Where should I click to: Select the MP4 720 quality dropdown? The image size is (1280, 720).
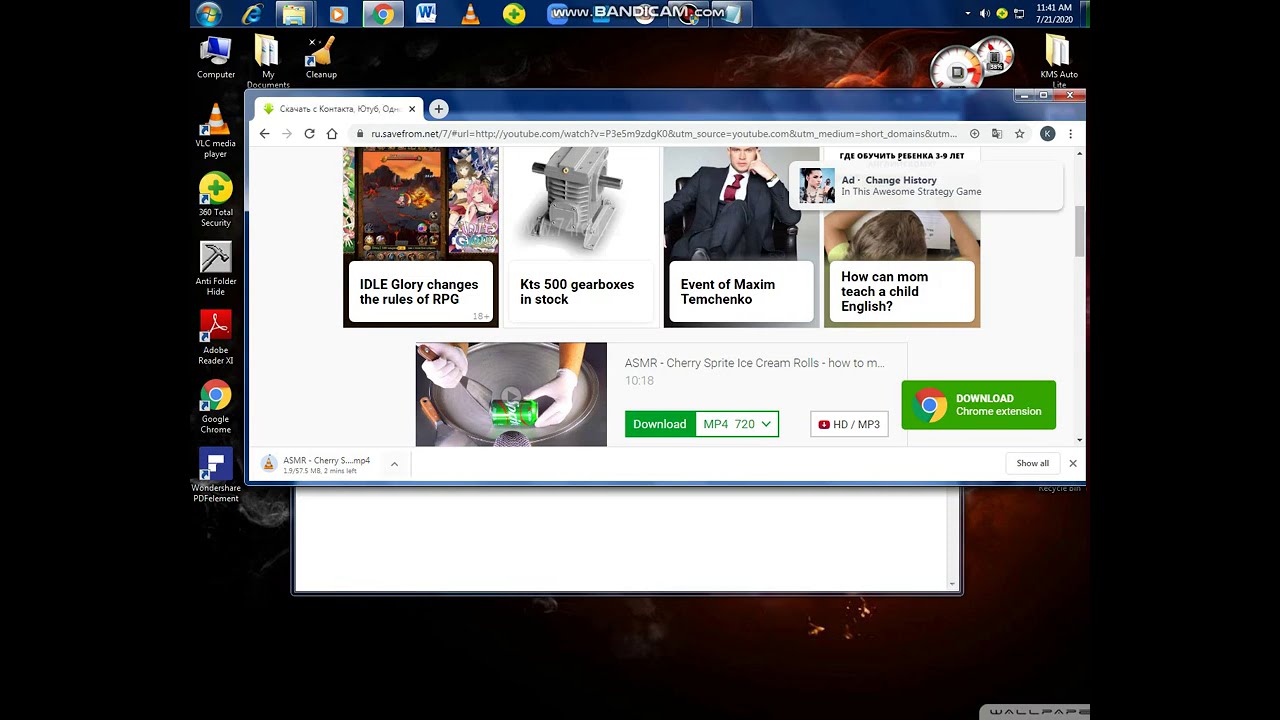[x=736, y=424]
